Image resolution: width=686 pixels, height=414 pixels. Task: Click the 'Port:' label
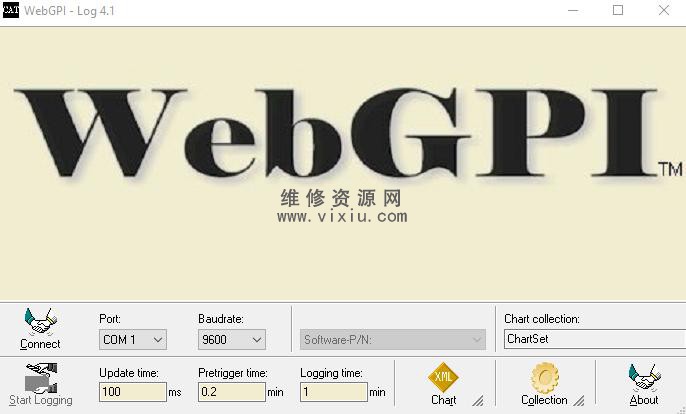tap(110, 319)
